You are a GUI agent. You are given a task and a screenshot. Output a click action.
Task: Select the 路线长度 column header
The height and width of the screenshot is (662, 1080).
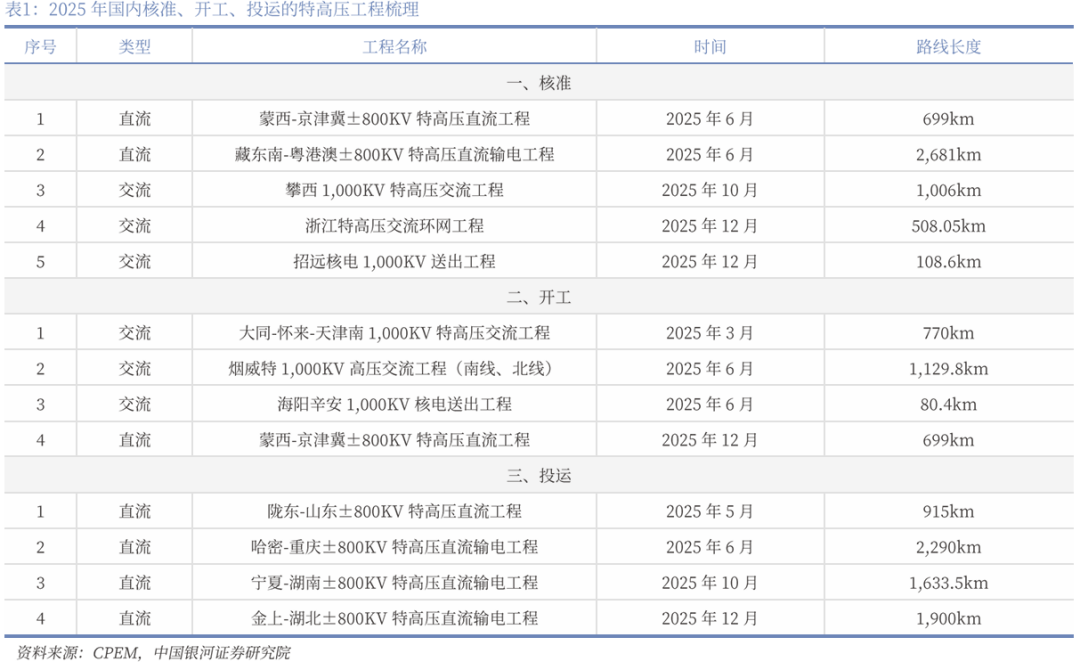tap(948, 47)
